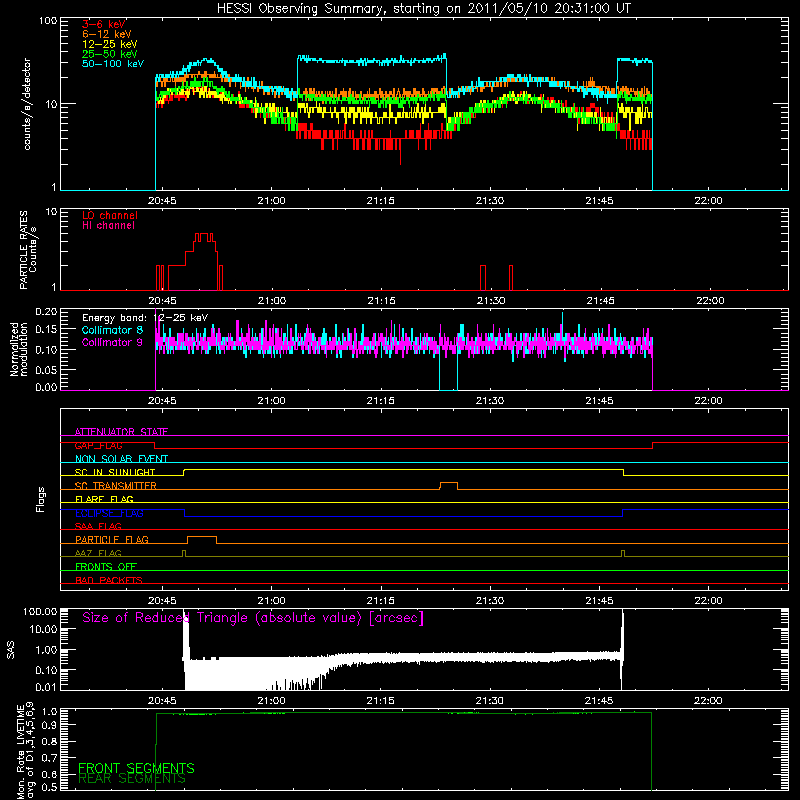Select the orange 6-12 keV legend label
Image resolution: width=800 pixels, height=800 pixels.
pos(107,34)
